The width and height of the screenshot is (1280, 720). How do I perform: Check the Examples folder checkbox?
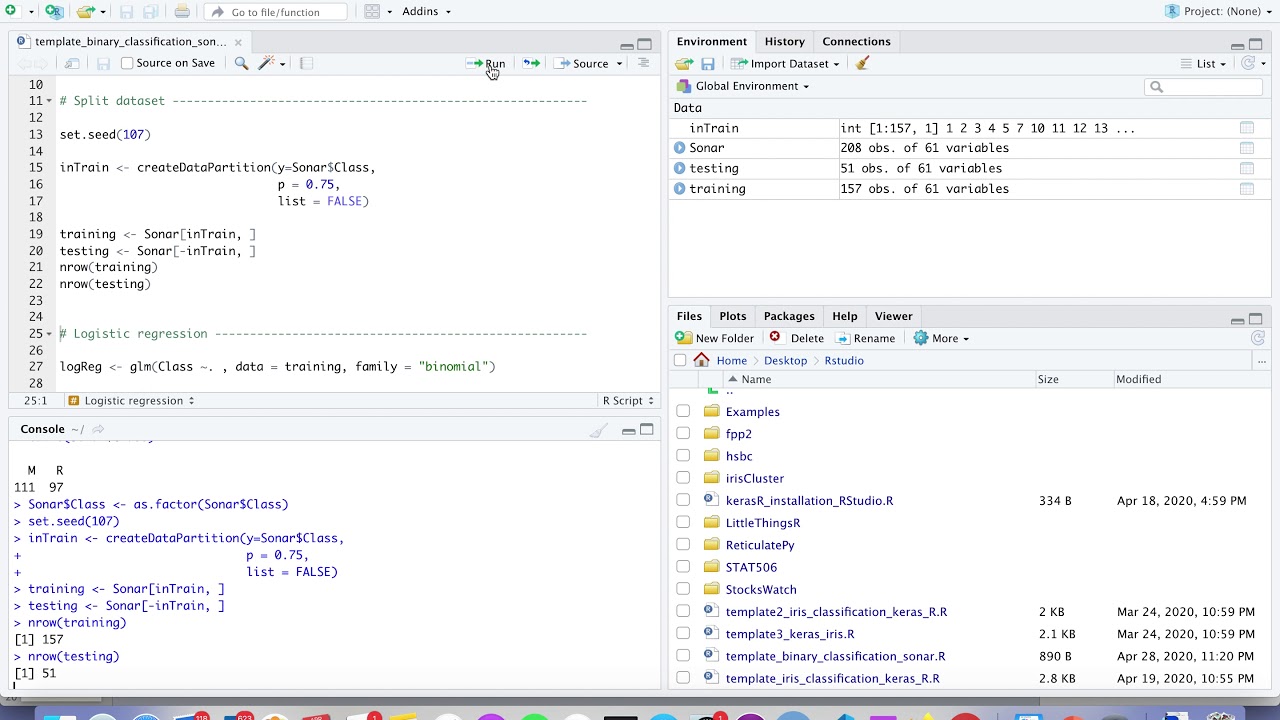683,411
